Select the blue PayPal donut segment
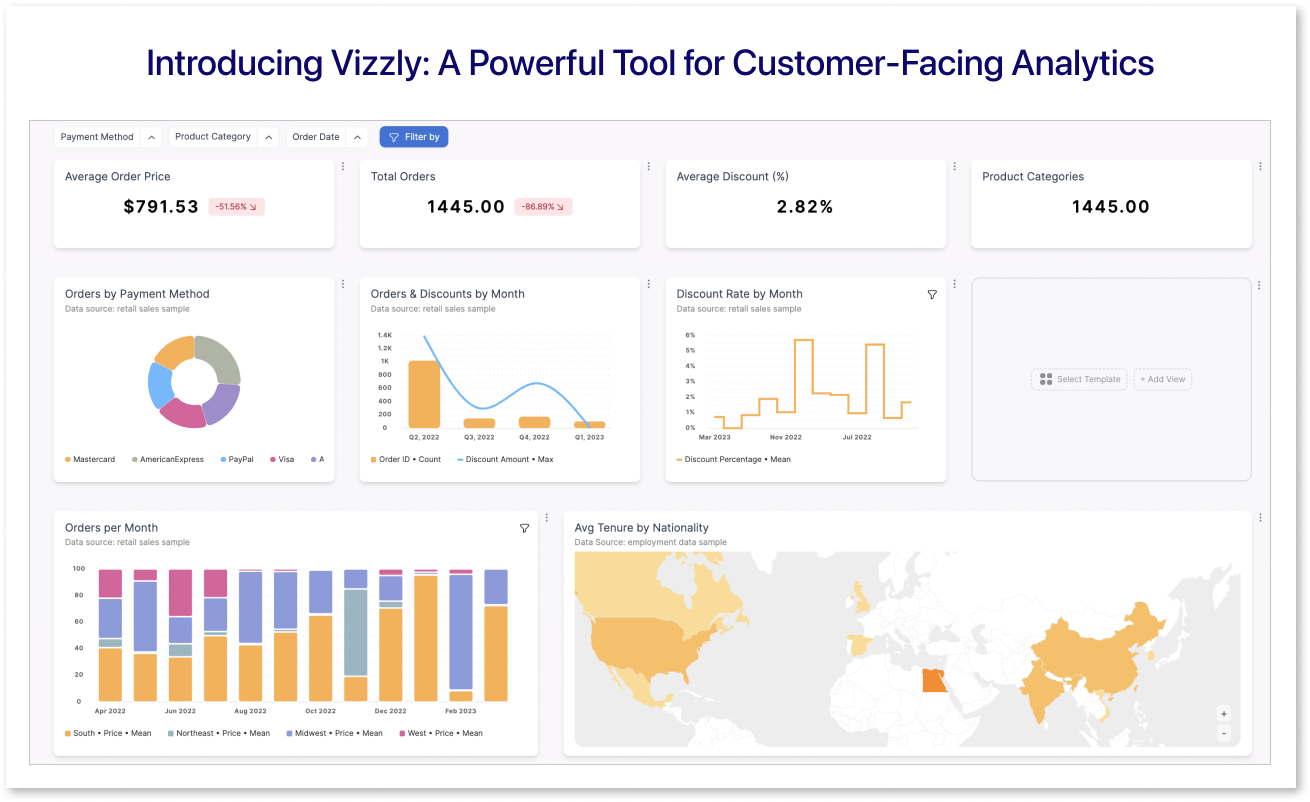The image size is (1310, 802). (x=158, y=385)
